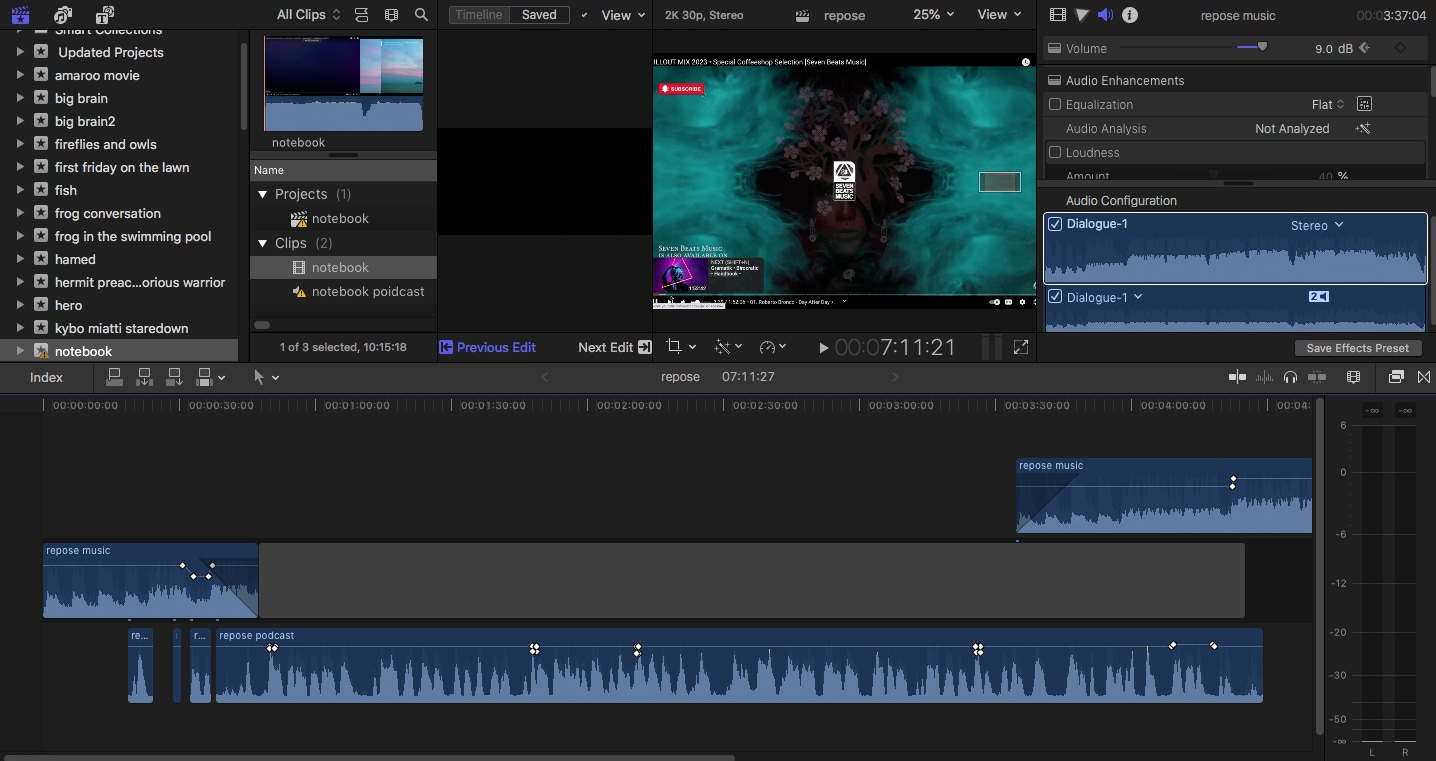
Task: Show the Libraries sidebar
Action: [19, 15]
